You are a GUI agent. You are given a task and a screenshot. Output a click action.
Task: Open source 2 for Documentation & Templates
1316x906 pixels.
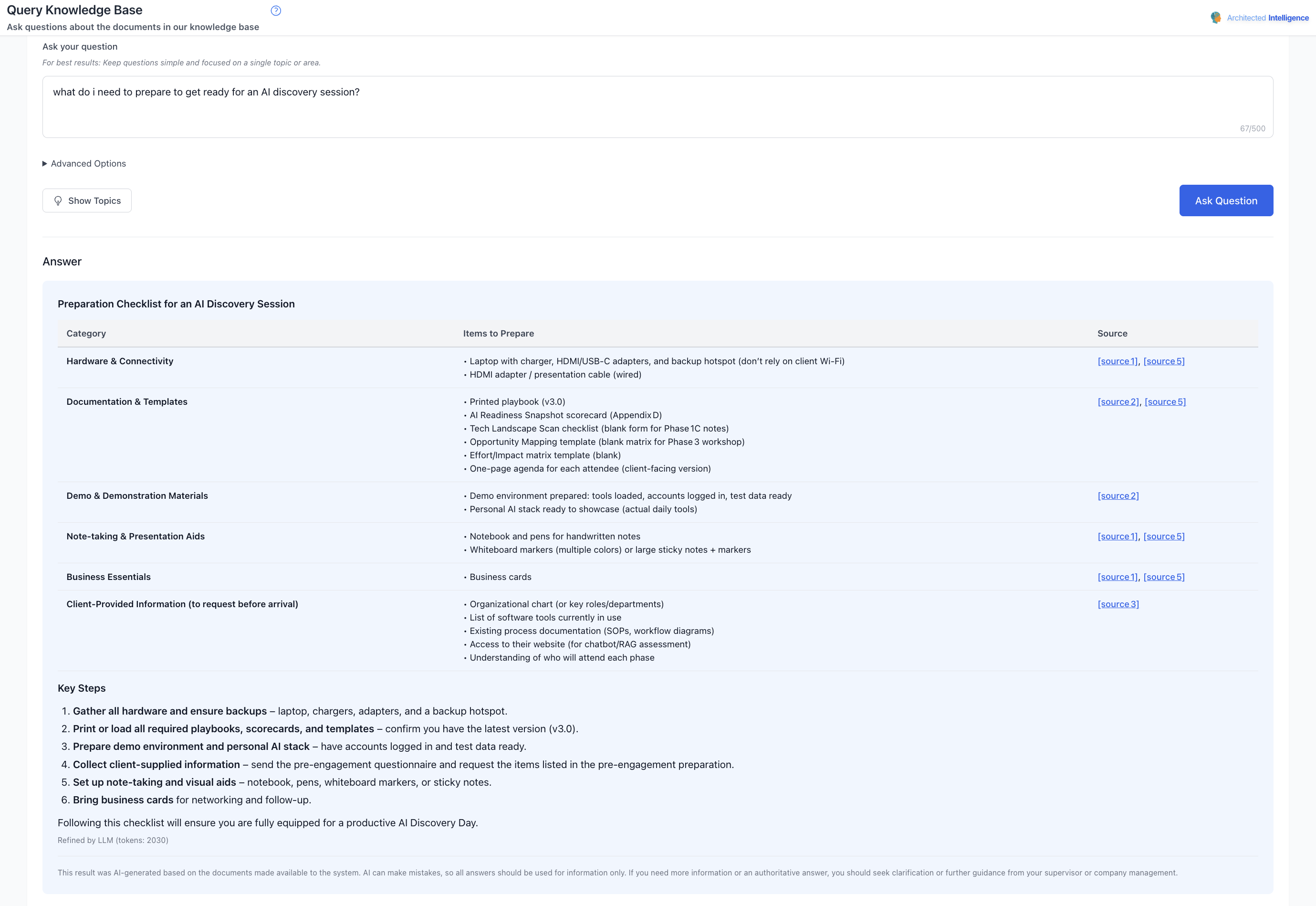(1118, 401)
